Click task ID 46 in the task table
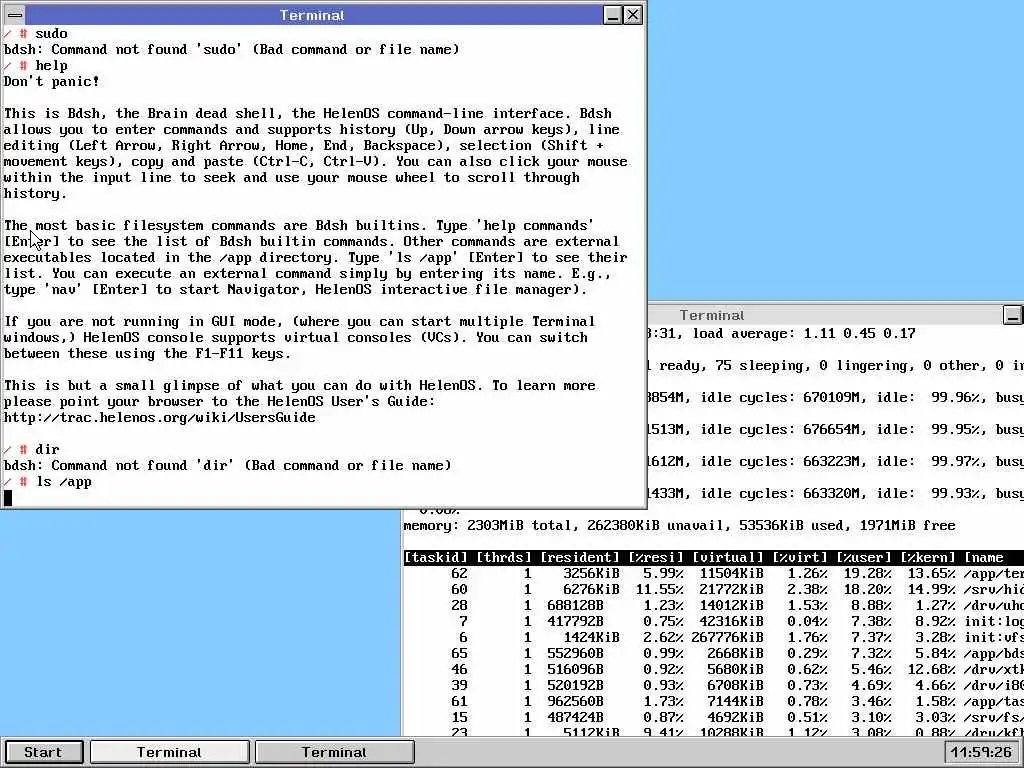Viewport: 1024px width, 768px height. coord(459,669)
